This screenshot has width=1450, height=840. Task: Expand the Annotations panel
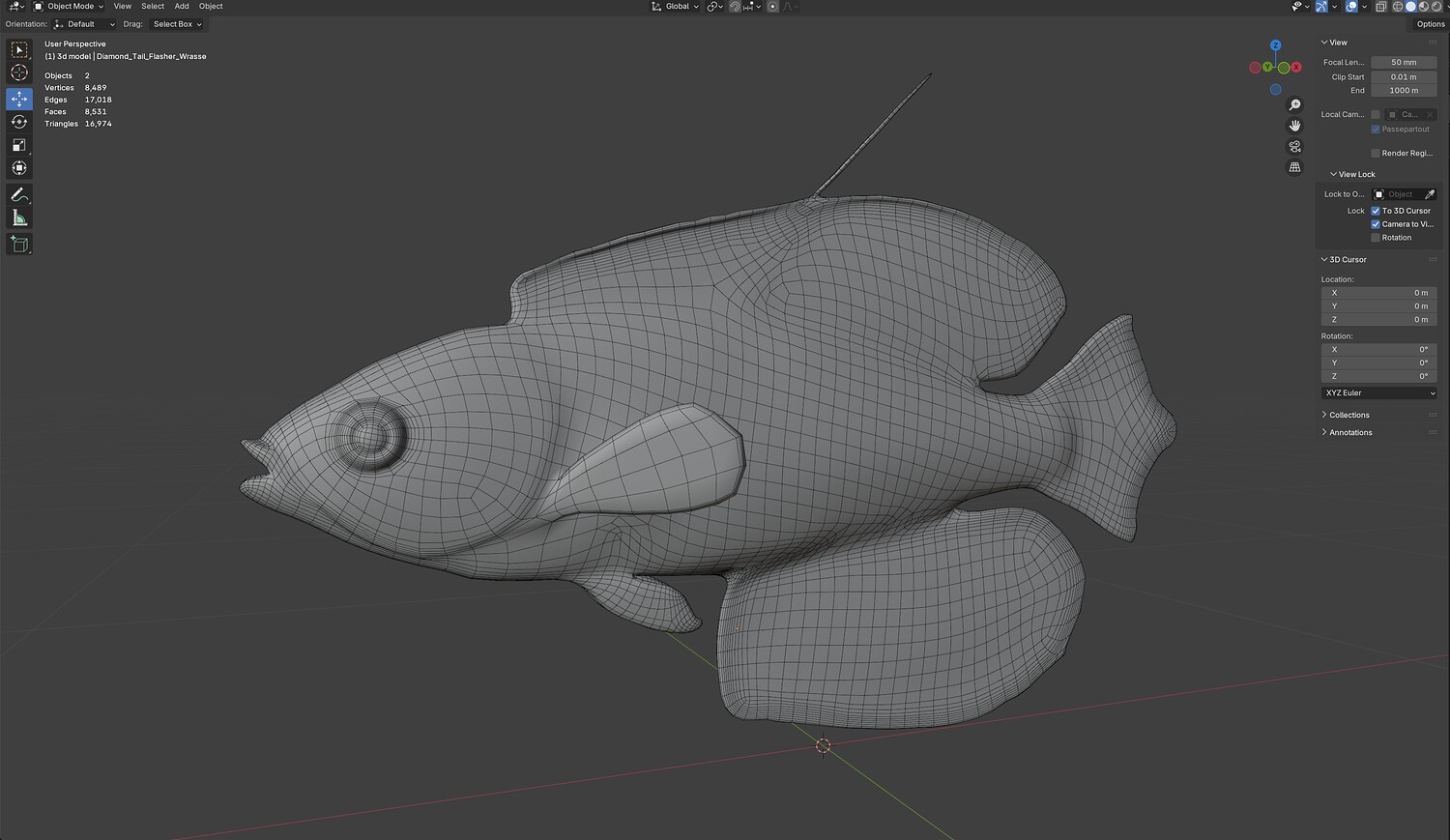(x=1347, y=433)
